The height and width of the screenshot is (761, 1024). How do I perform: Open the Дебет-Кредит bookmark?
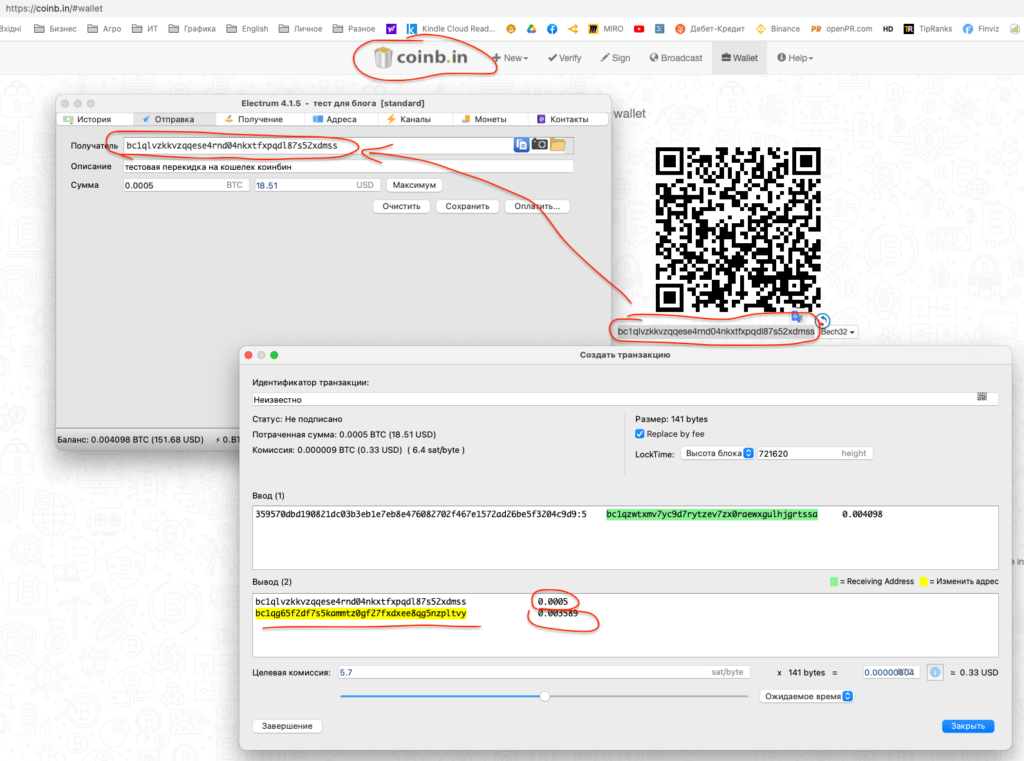click(x=710, y=29)
